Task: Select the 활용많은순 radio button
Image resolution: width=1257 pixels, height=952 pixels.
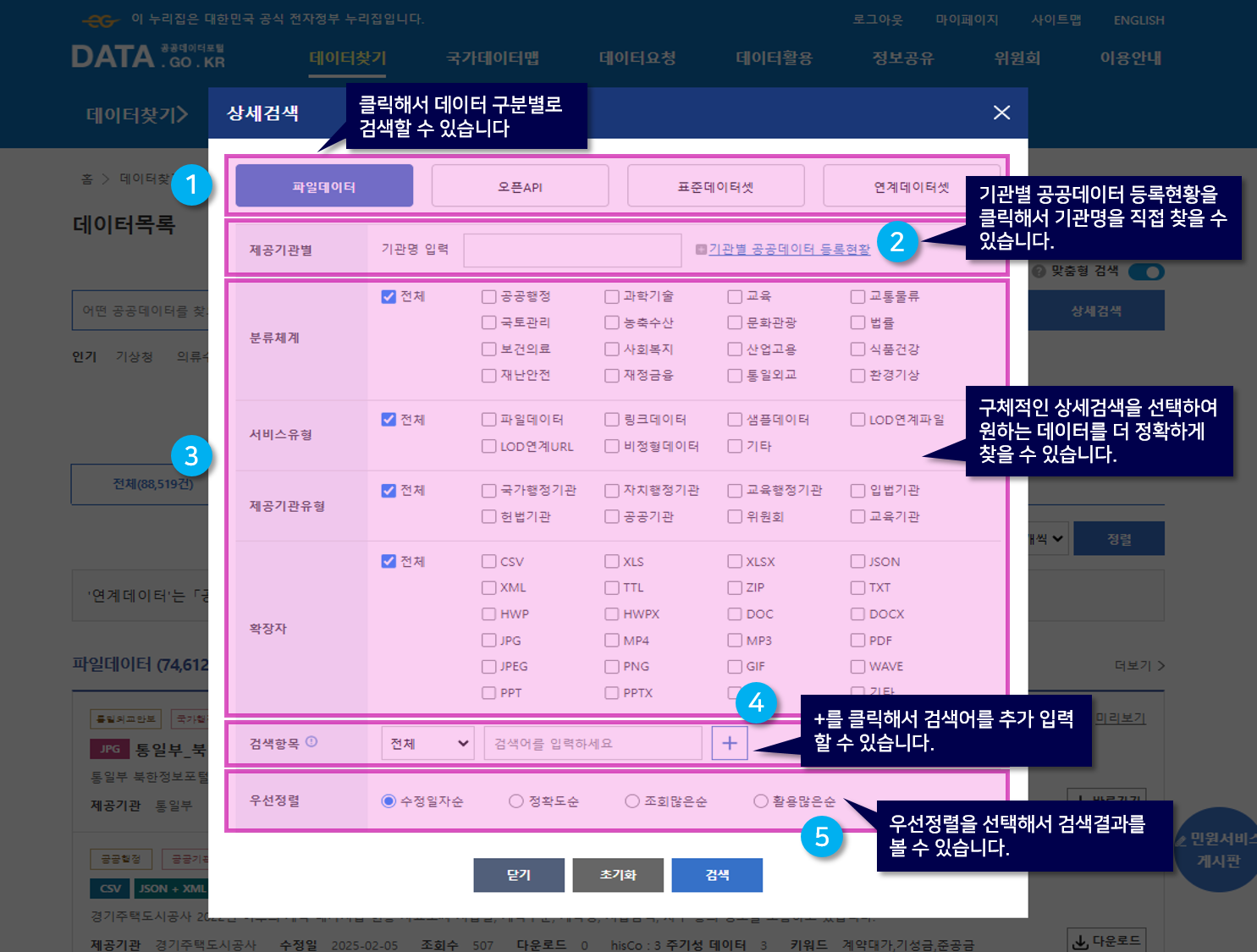Action: (x=760, y=801)
